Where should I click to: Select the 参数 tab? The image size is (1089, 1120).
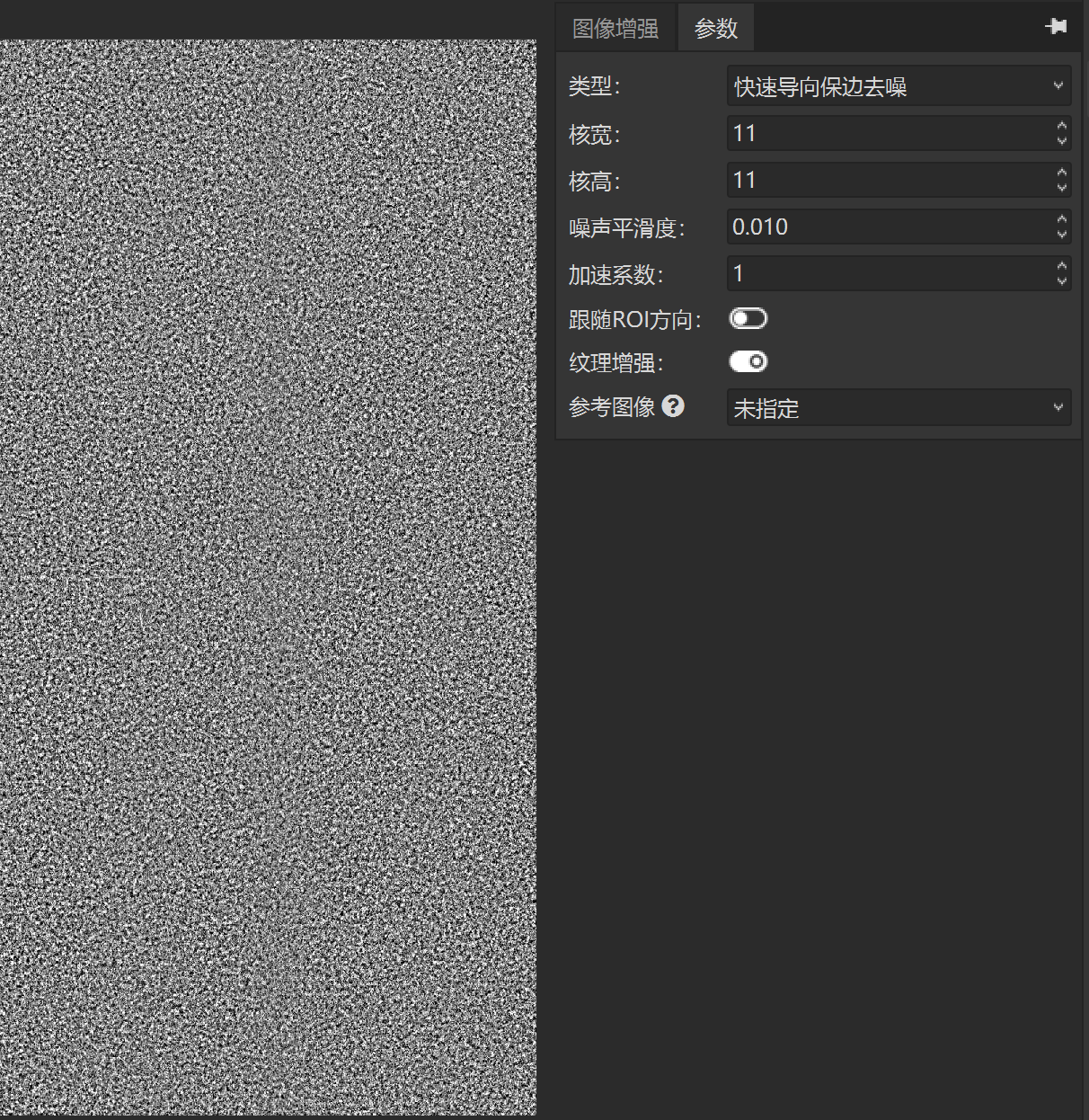tap(716, 28)
